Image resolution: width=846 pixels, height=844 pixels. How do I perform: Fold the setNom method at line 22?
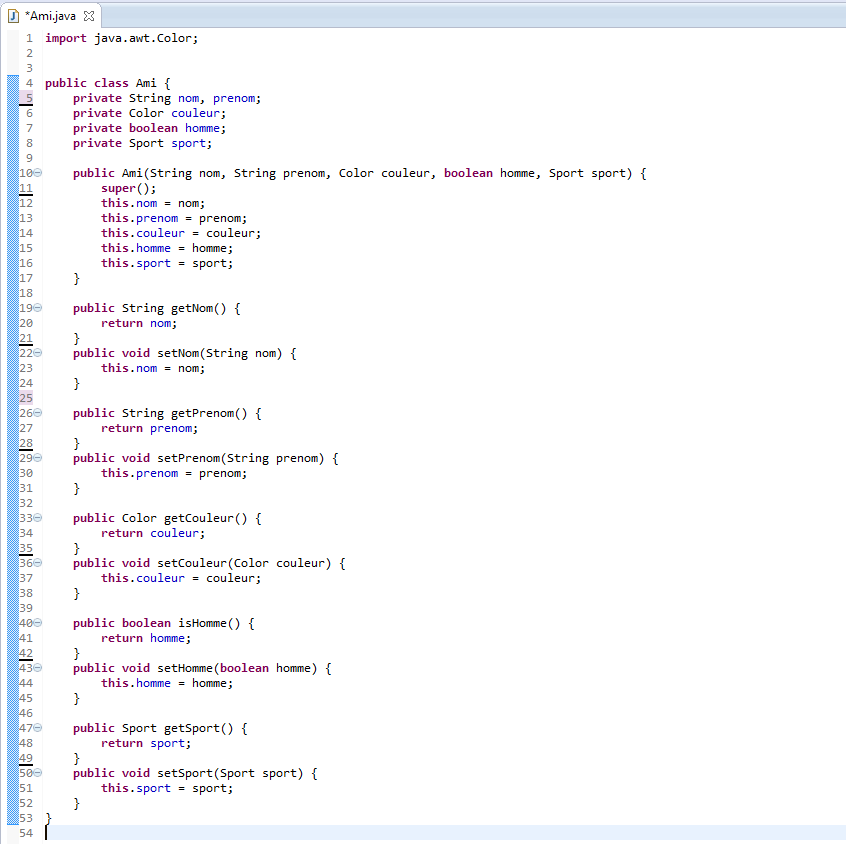pos(38,354)
